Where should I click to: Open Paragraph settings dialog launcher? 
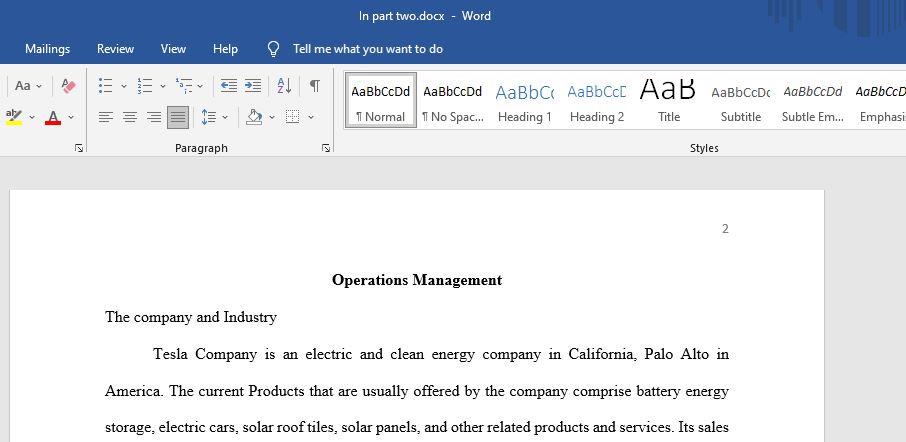pos(326,148)
